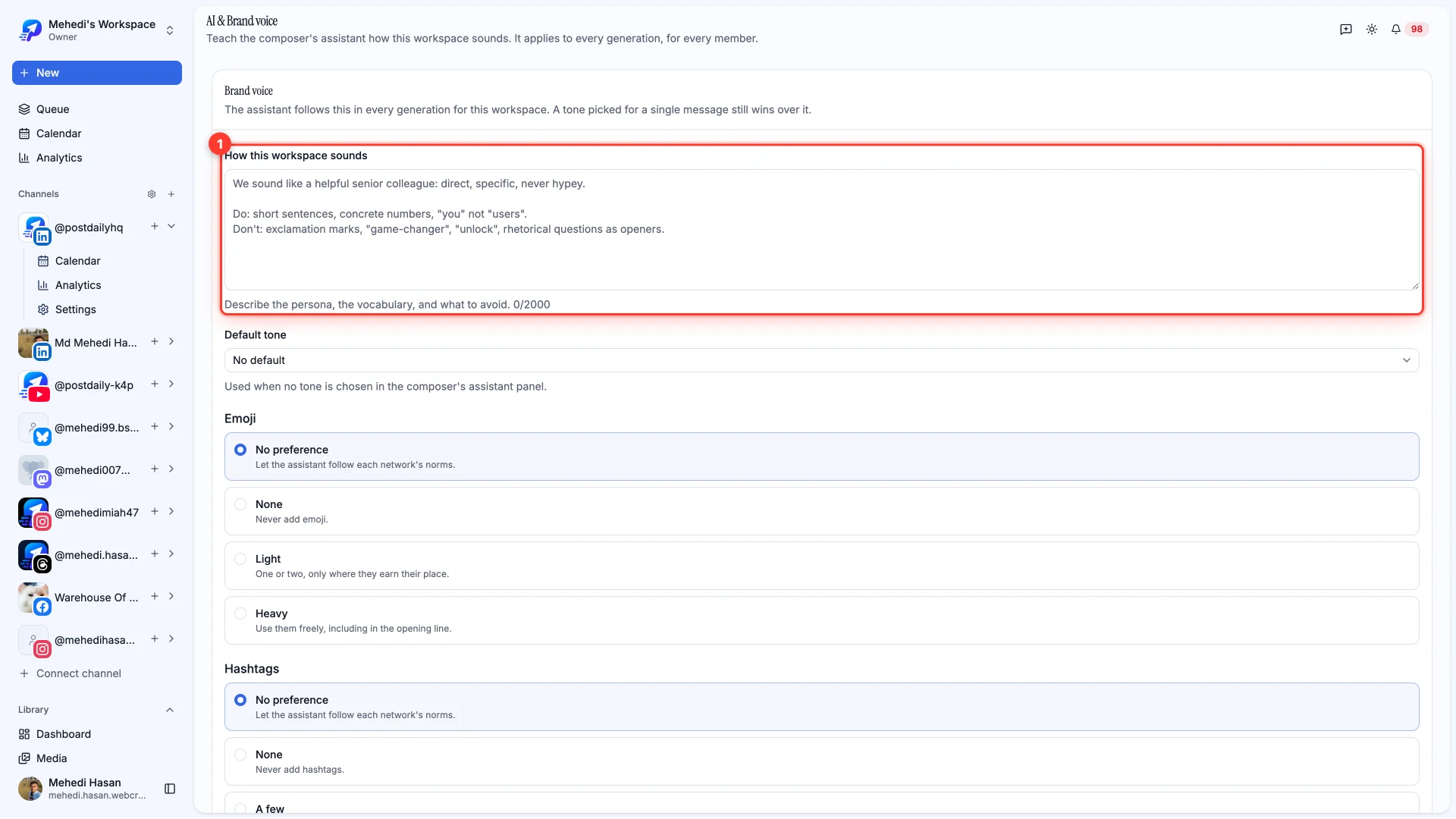Image resolution: width=1456 pixels, height=819 pixels.
Task: Open Analytics under @postdailyhq
Action: coord(106,285)
